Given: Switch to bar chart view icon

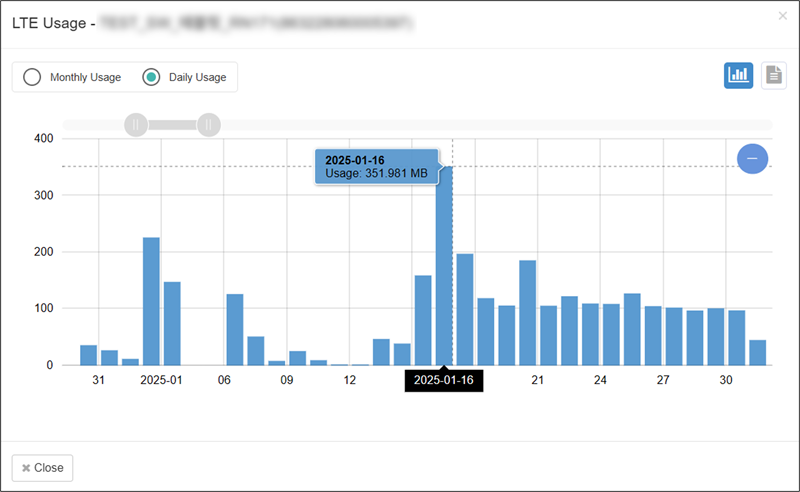Looking at the screenshot, I should point(738,75).
